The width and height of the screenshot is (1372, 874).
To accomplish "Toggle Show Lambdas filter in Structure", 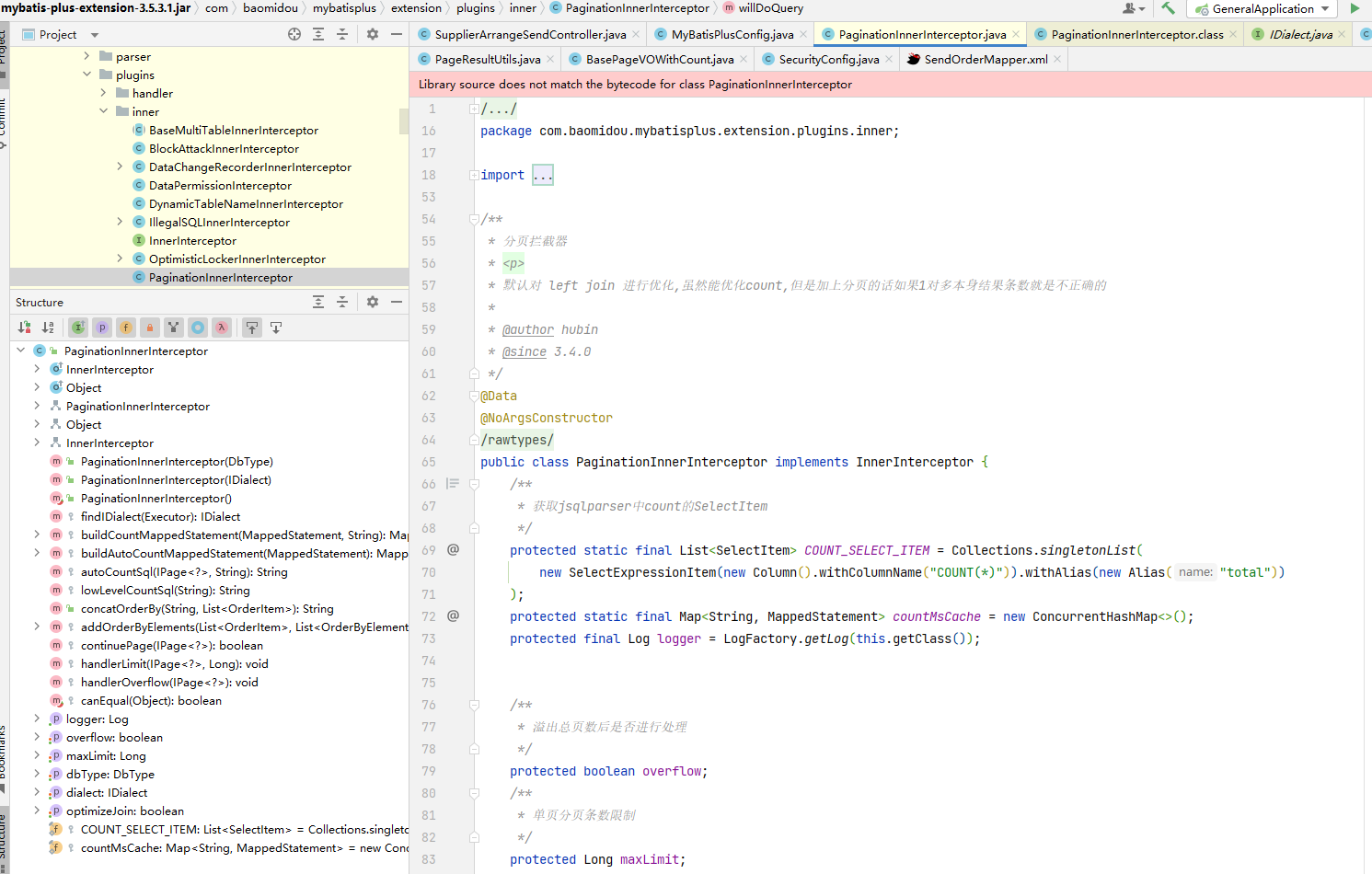I will click(222, 327).
